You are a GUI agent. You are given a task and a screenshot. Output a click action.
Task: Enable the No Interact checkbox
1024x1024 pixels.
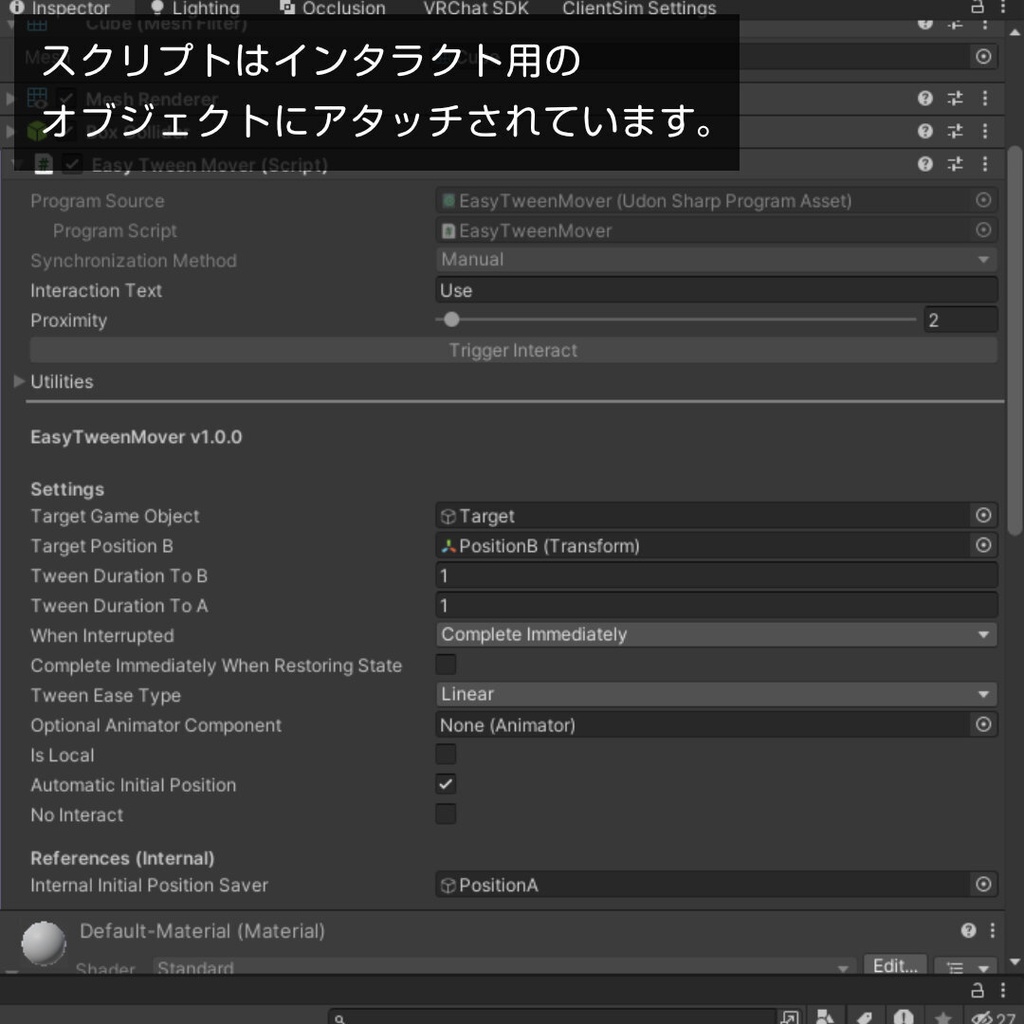445,814
